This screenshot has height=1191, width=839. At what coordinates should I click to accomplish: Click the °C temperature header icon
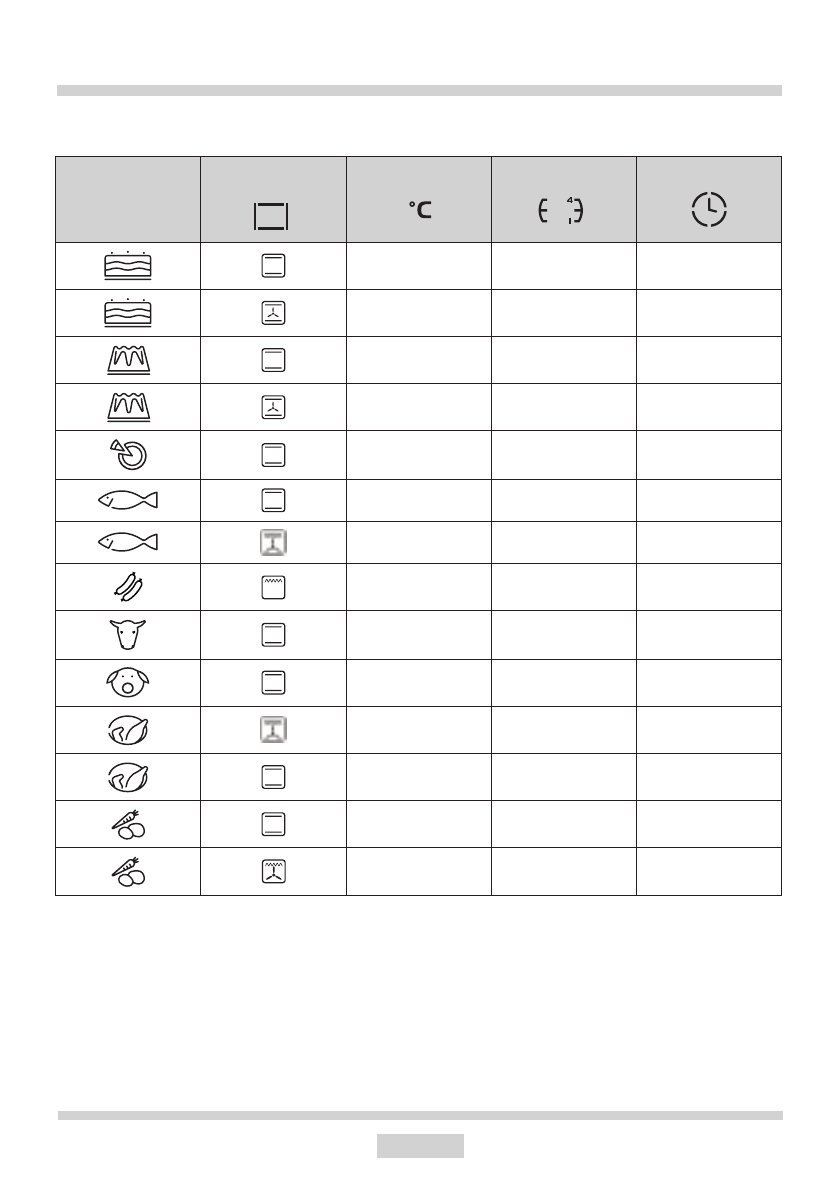click(419, 211)
